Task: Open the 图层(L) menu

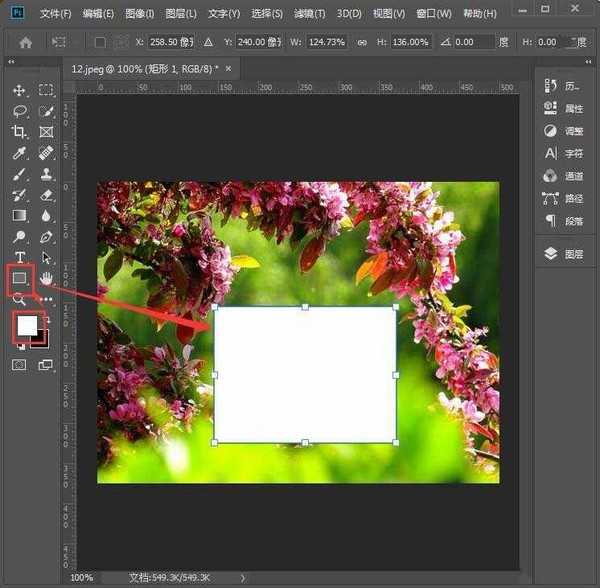Action: point(180,14)
